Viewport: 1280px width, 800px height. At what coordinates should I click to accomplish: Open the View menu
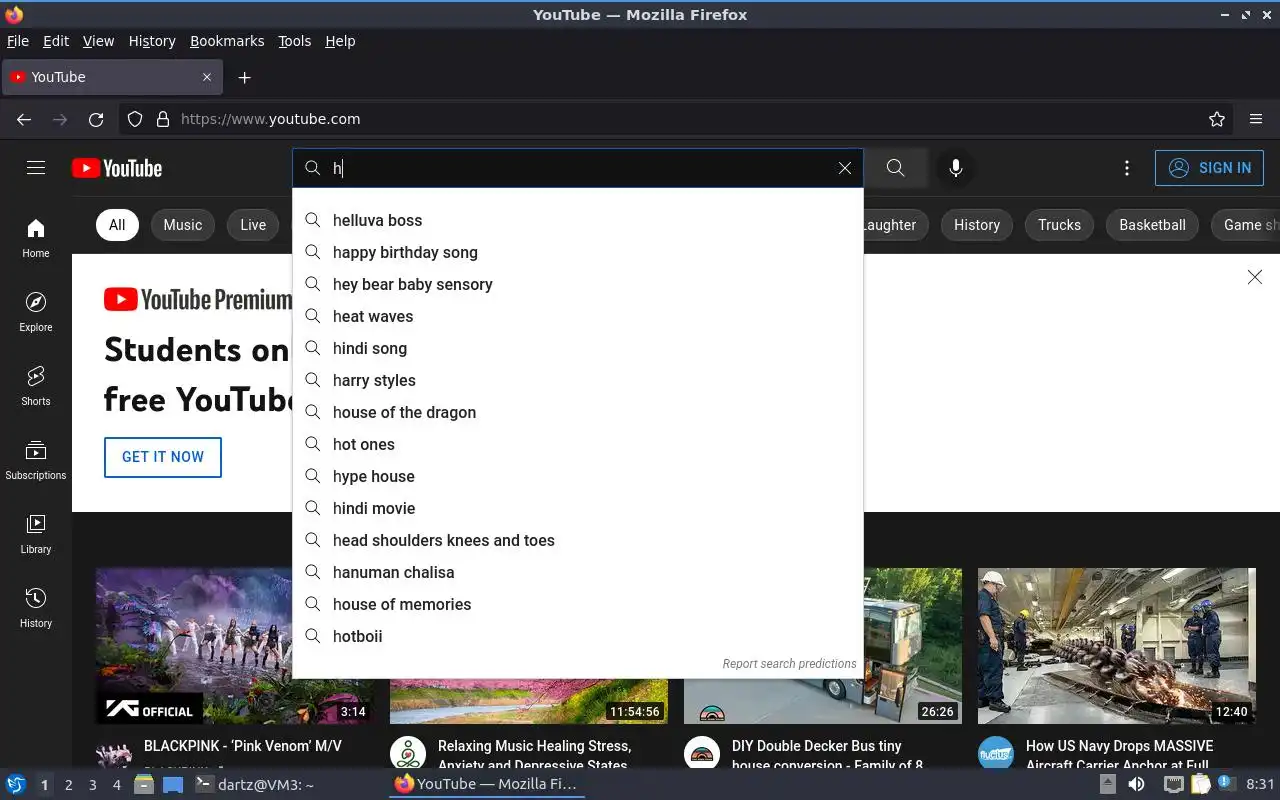98,41
